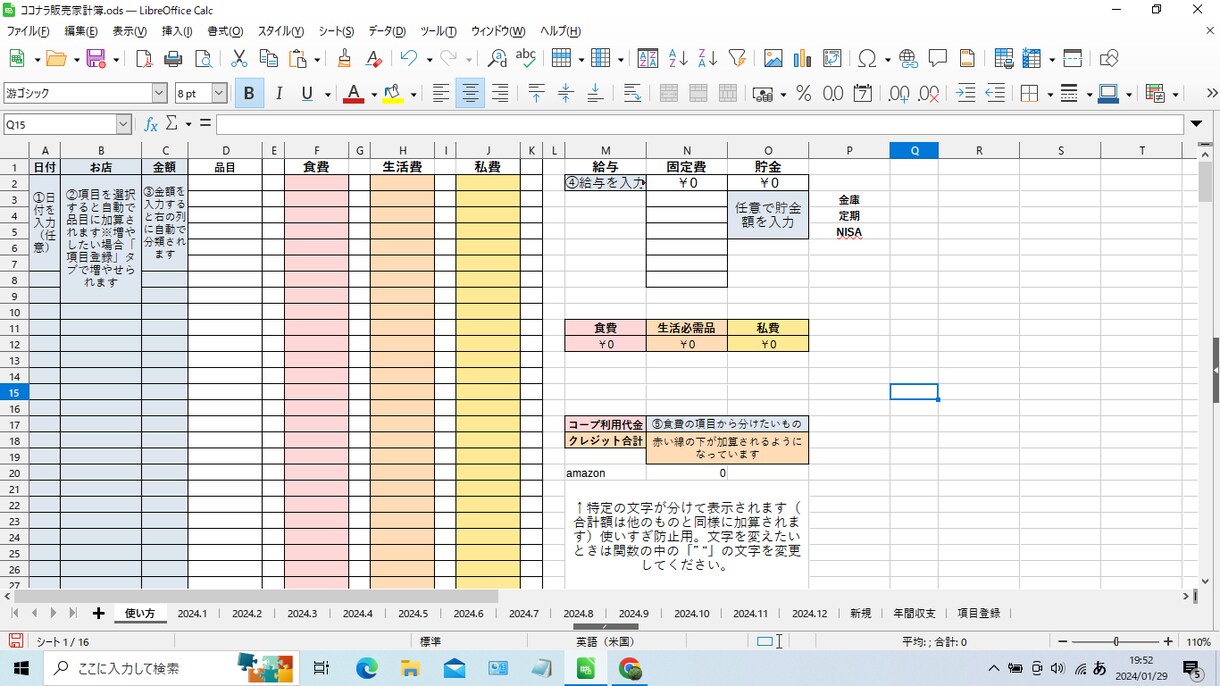Viewport: 1220px width, 686px height.
Task: Toggle Underline formatting
Action: [x=308, y=94]
